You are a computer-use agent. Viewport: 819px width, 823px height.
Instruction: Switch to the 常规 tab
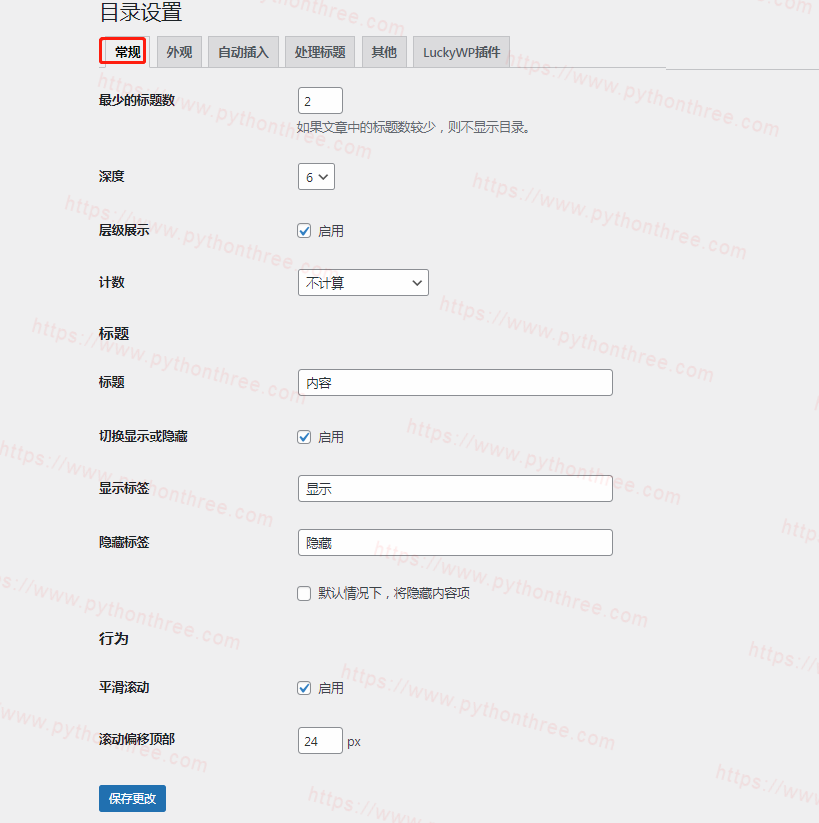(126, 52)
